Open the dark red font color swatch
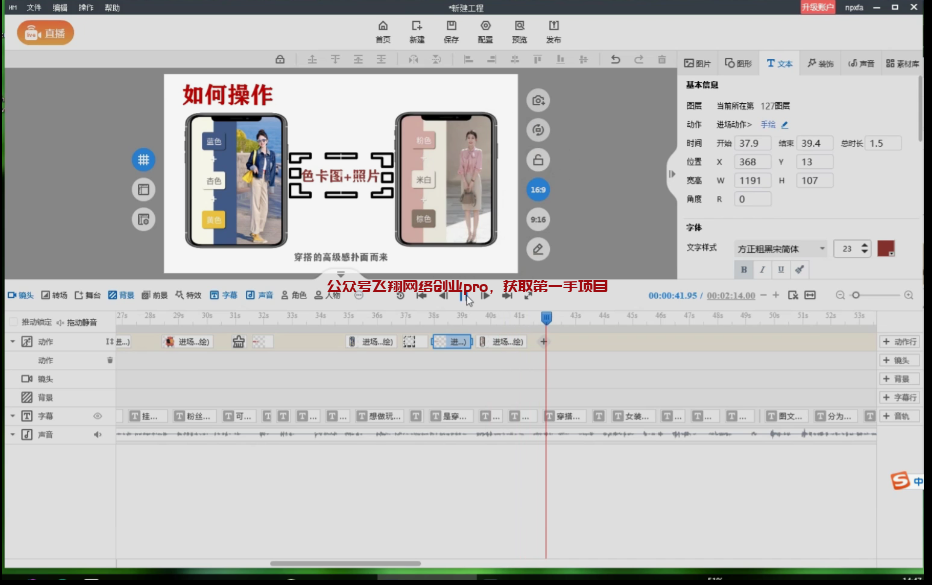The width and height of the screenshot is (932, 585). point(885,248)
